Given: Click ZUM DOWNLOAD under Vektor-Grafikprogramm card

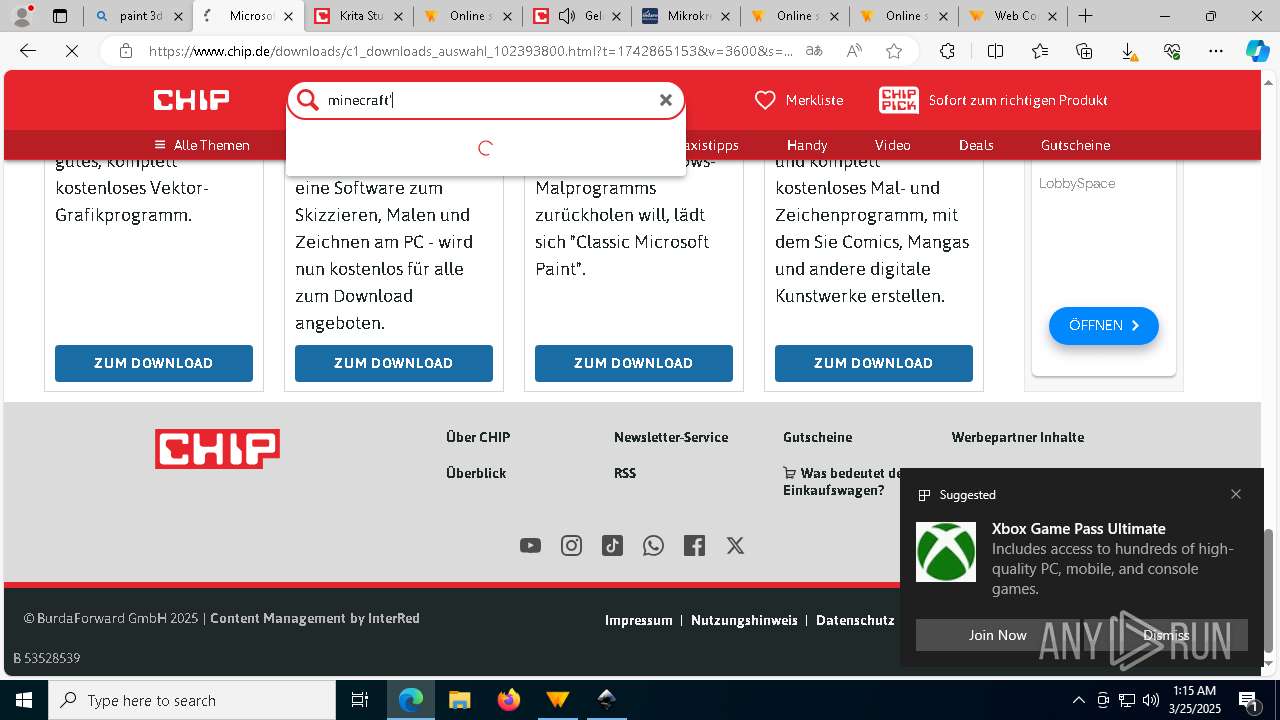Looking at the screenshot, I should [154, 363].
